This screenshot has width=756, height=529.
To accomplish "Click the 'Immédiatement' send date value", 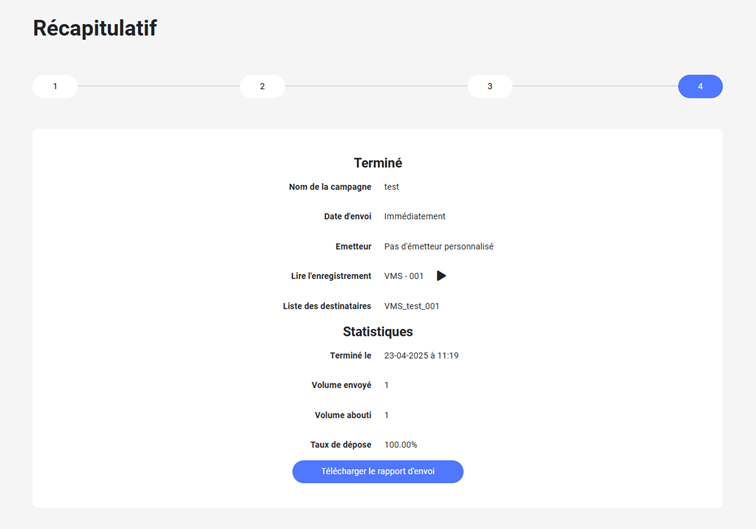I will pos(414,216).
